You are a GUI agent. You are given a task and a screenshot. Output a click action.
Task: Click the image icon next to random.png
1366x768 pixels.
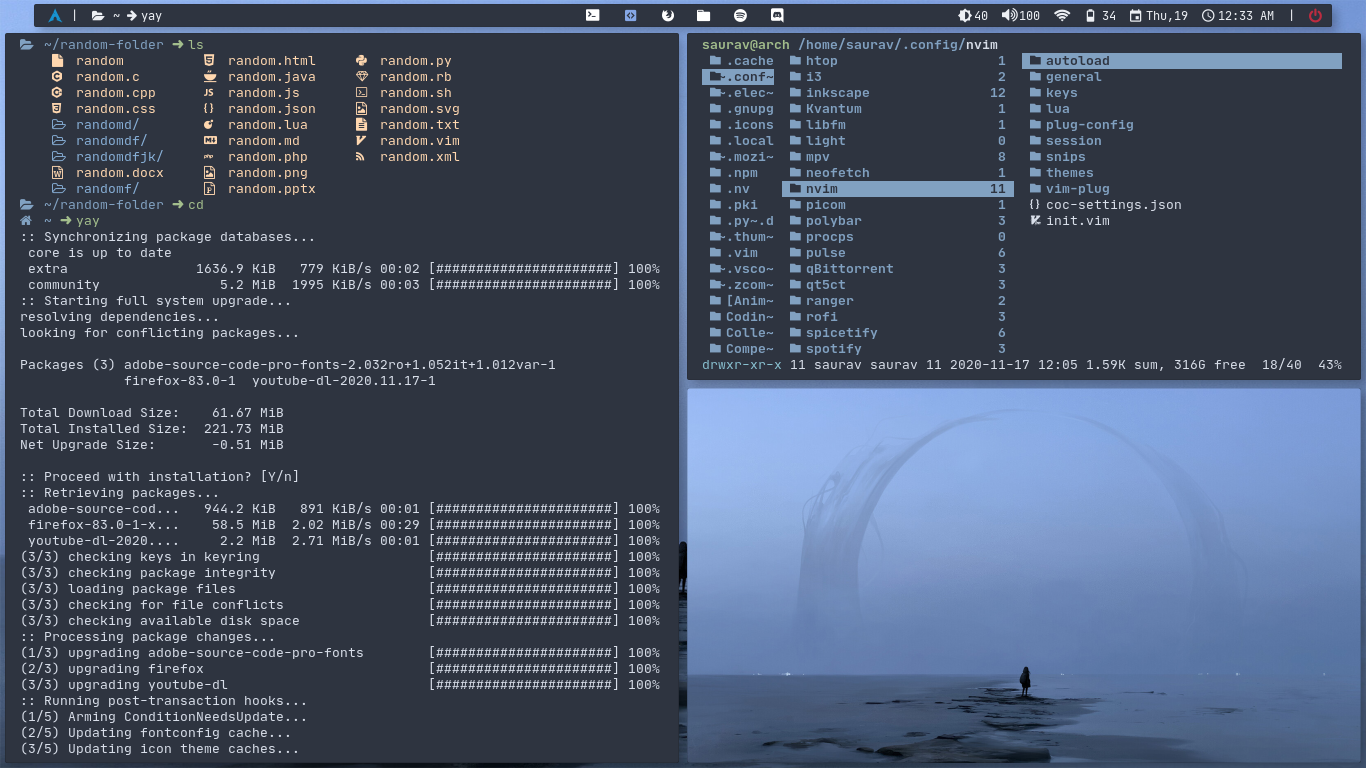click(x=209, y=173)
